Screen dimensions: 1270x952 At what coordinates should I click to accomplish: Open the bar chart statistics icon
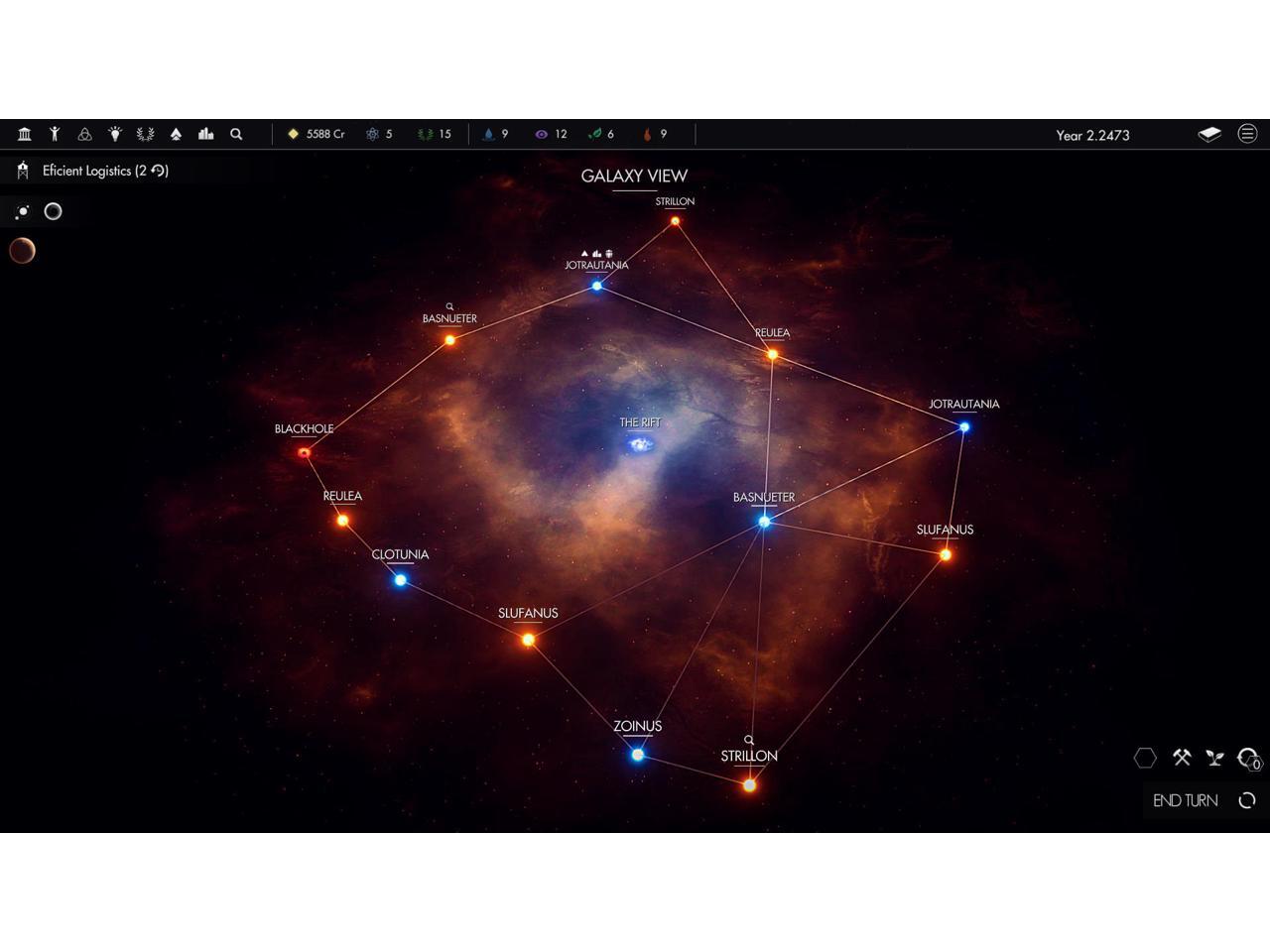206,134
